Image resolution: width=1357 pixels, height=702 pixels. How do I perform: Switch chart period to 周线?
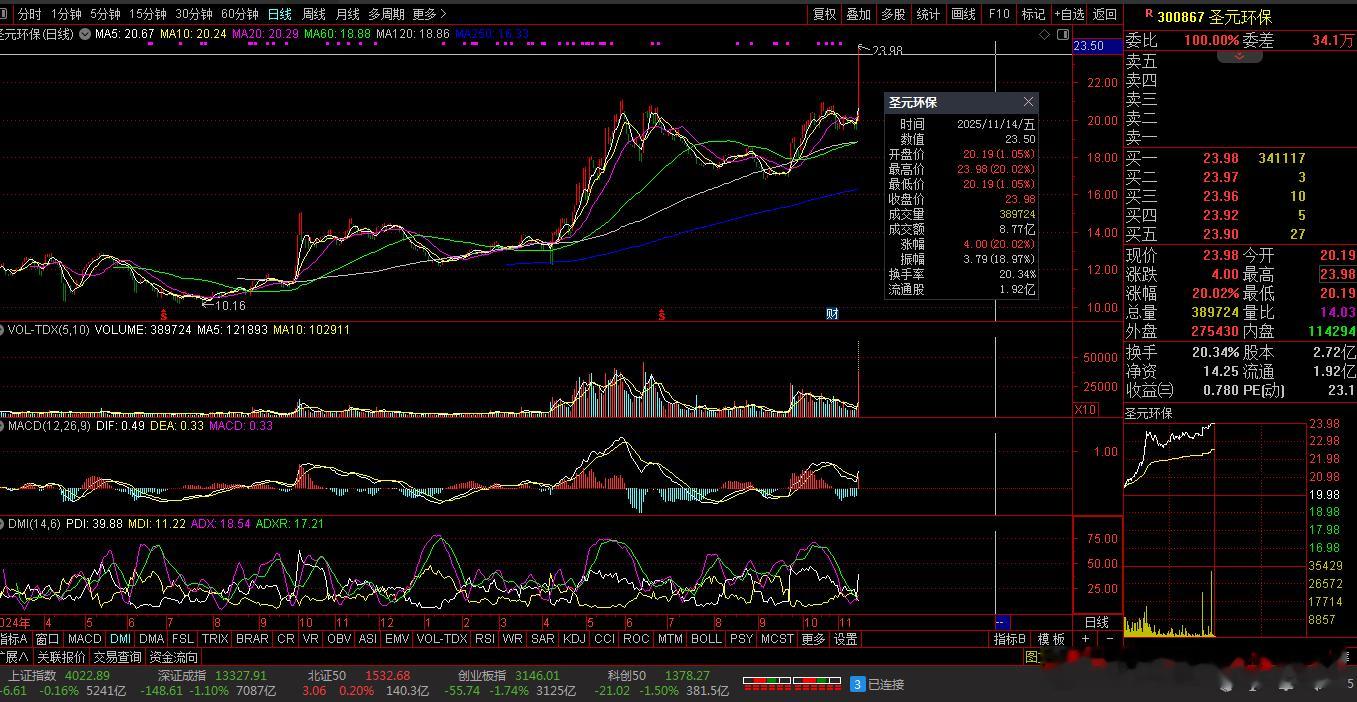(x=314, y=14)
